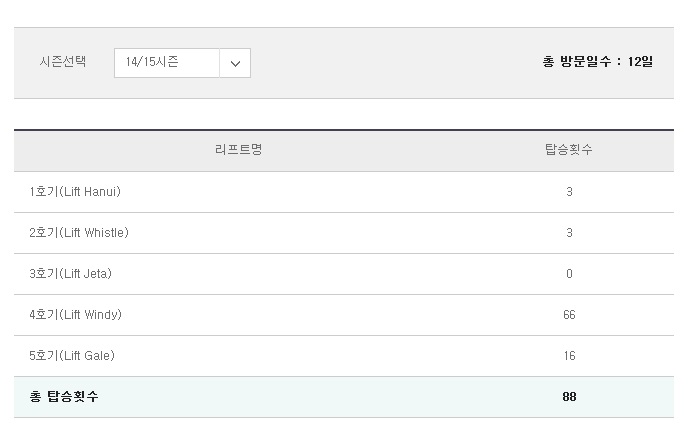Screen dimensions: 693x433
Task: Select the 2호기(Lift Whistle) row
Action: (x=344, y=233)
